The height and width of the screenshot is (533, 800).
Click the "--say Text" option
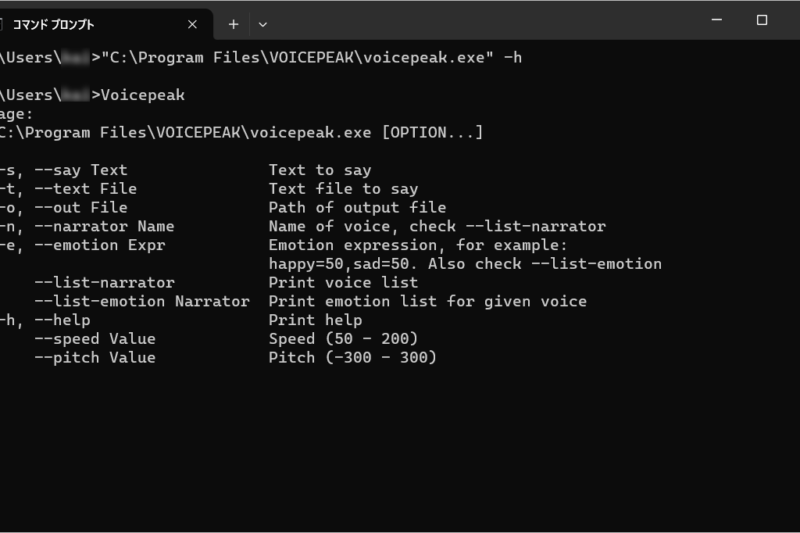coord(81,170)
